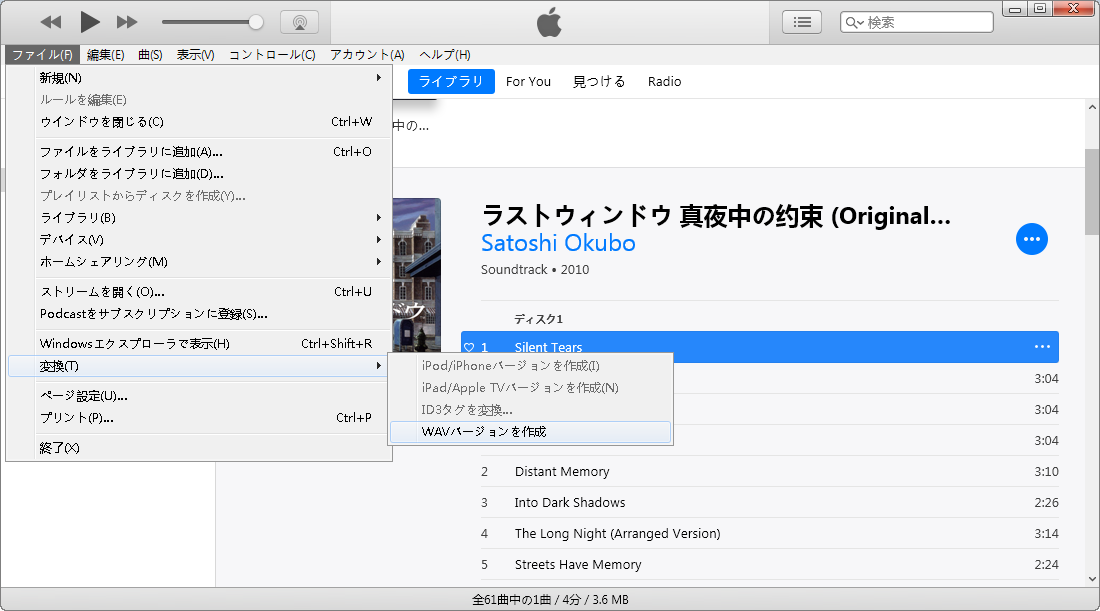Viewport: 1100px width, 611px height.
Task: Expand the 新規(N) submenu
Action: (x=199, y=78)
